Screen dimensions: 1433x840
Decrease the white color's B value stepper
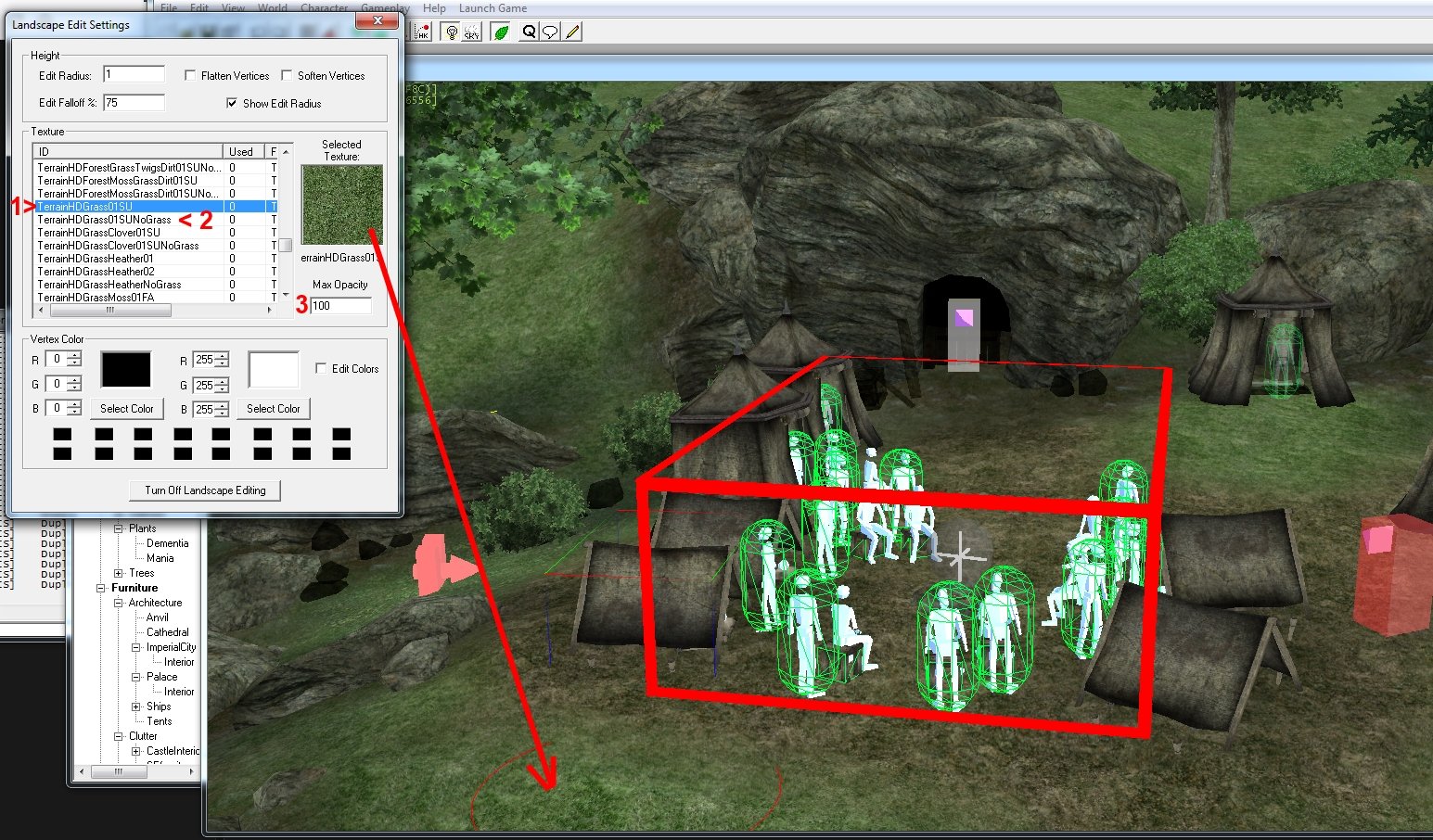(x=223, y=413)
